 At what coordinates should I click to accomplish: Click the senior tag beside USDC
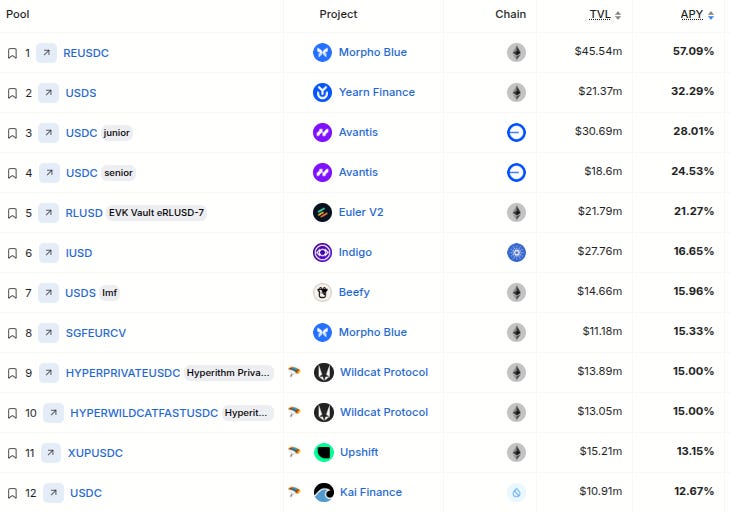(118, 173)
